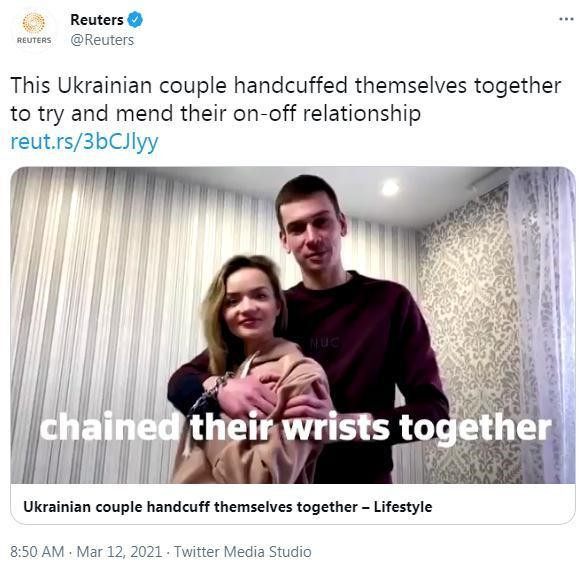
Task: Click the REUTERS wordmark under the logo
Action: click(x=34, y=40)
